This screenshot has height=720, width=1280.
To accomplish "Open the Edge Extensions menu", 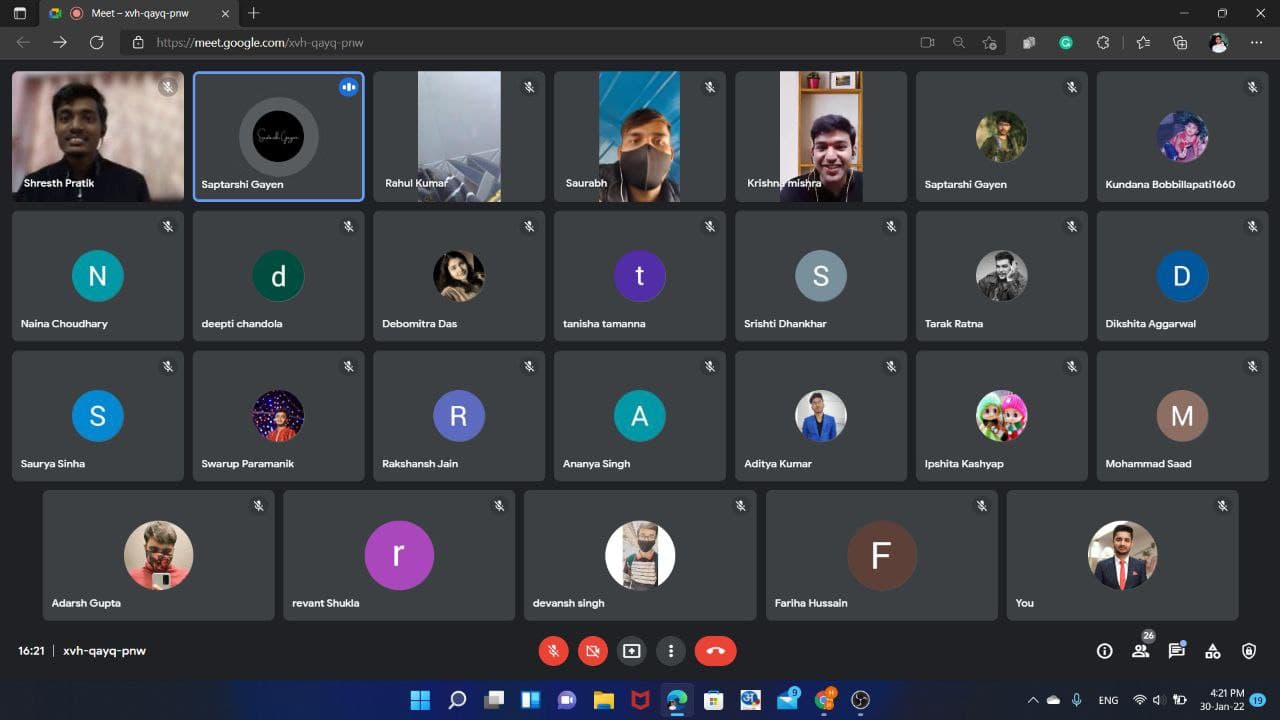I will [1103, 43].
